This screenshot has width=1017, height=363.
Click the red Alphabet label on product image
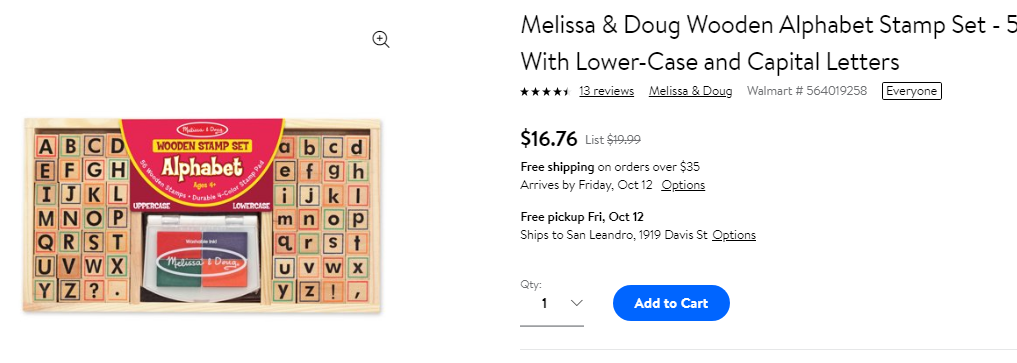tap(202, 165)
